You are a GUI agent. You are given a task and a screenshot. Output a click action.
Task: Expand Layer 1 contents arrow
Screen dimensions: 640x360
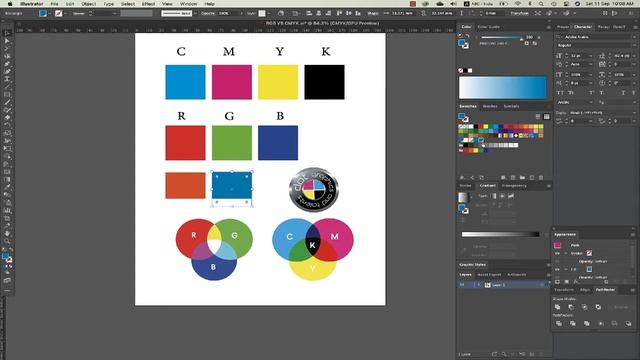tap(478, 285)
